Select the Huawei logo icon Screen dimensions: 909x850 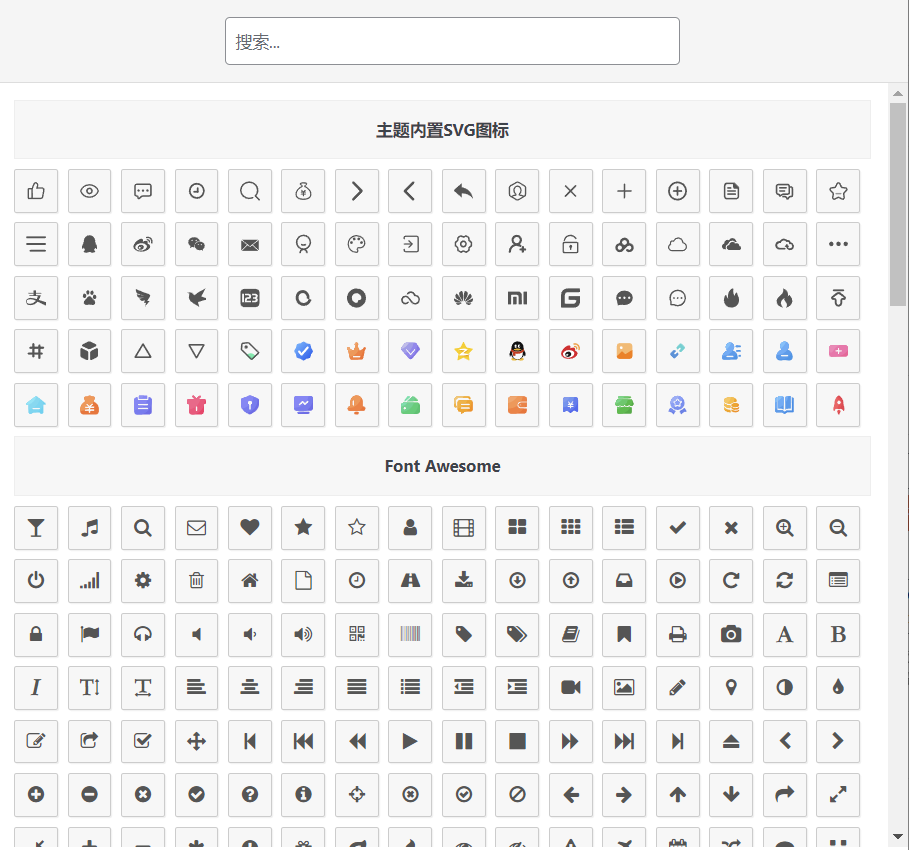click(x=464, y=298)
